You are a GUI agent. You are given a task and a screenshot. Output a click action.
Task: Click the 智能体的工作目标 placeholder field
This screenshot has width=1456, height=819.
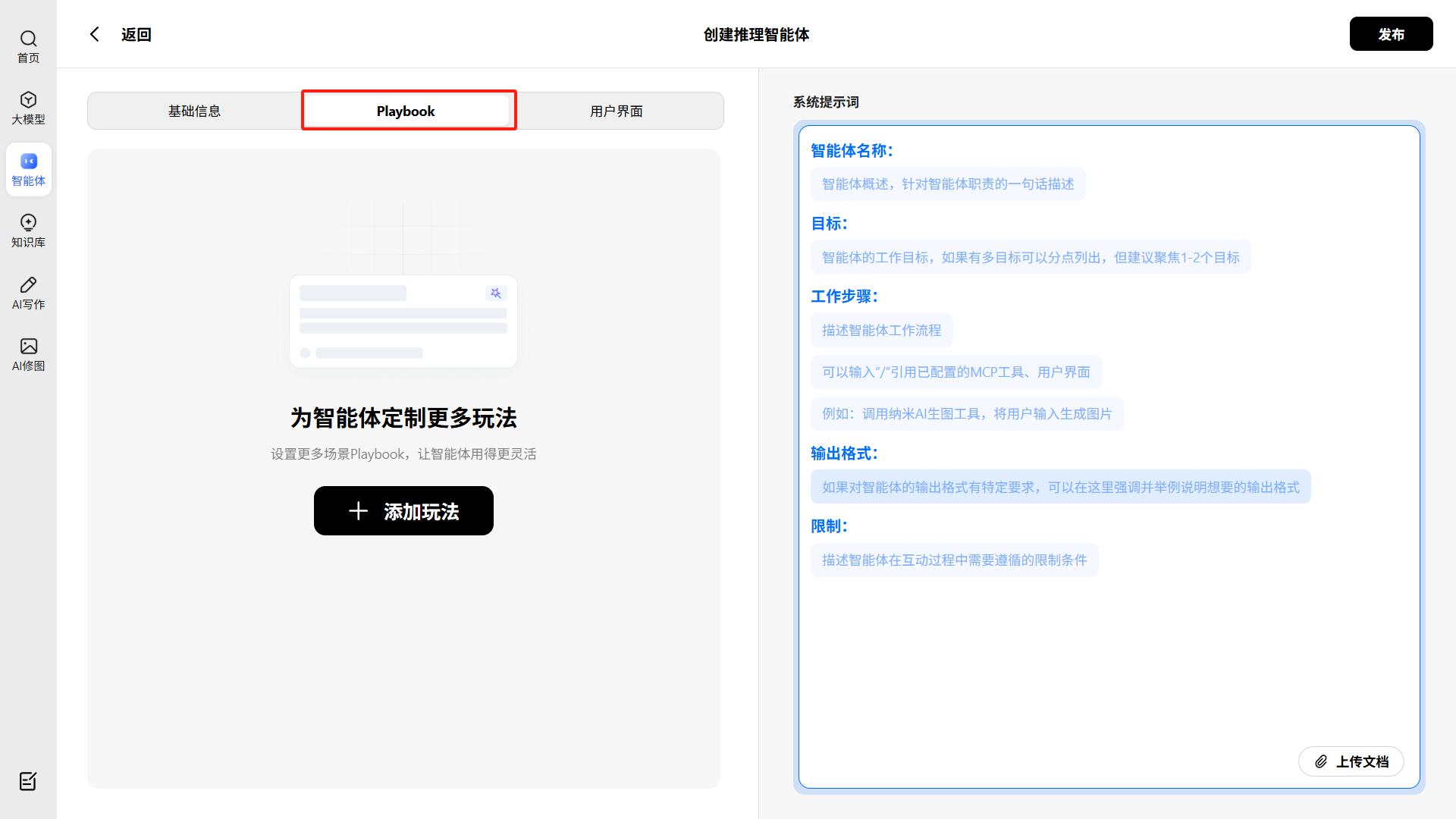click(x=1030, y=258)
